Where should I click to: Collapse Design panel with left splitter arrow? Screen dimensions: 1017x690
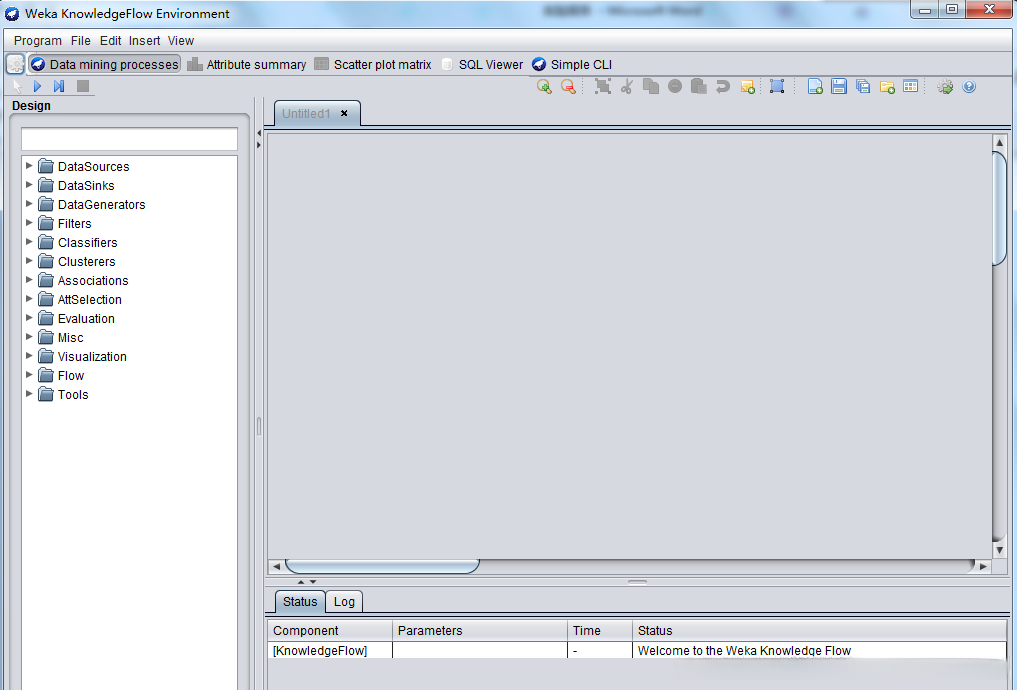pyautogui.click(x=259, y=133)
